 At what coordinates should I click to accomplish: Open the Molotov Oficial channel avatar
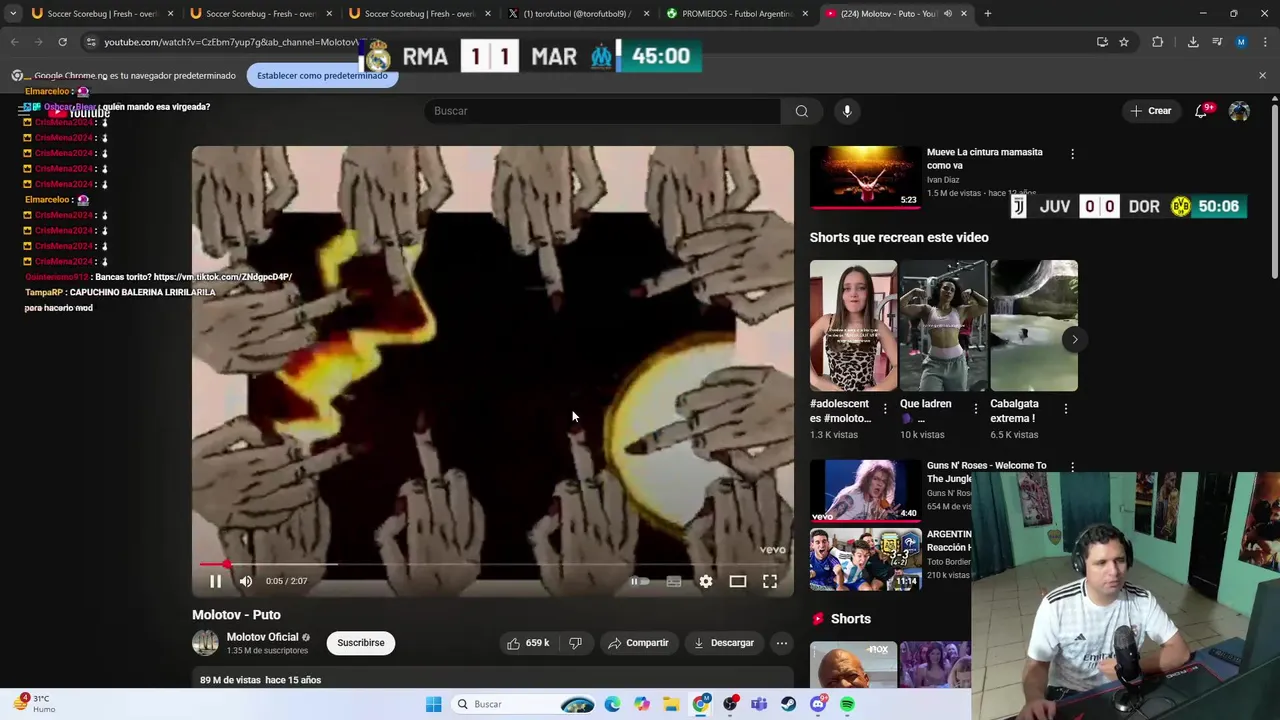tap(205, 643)
